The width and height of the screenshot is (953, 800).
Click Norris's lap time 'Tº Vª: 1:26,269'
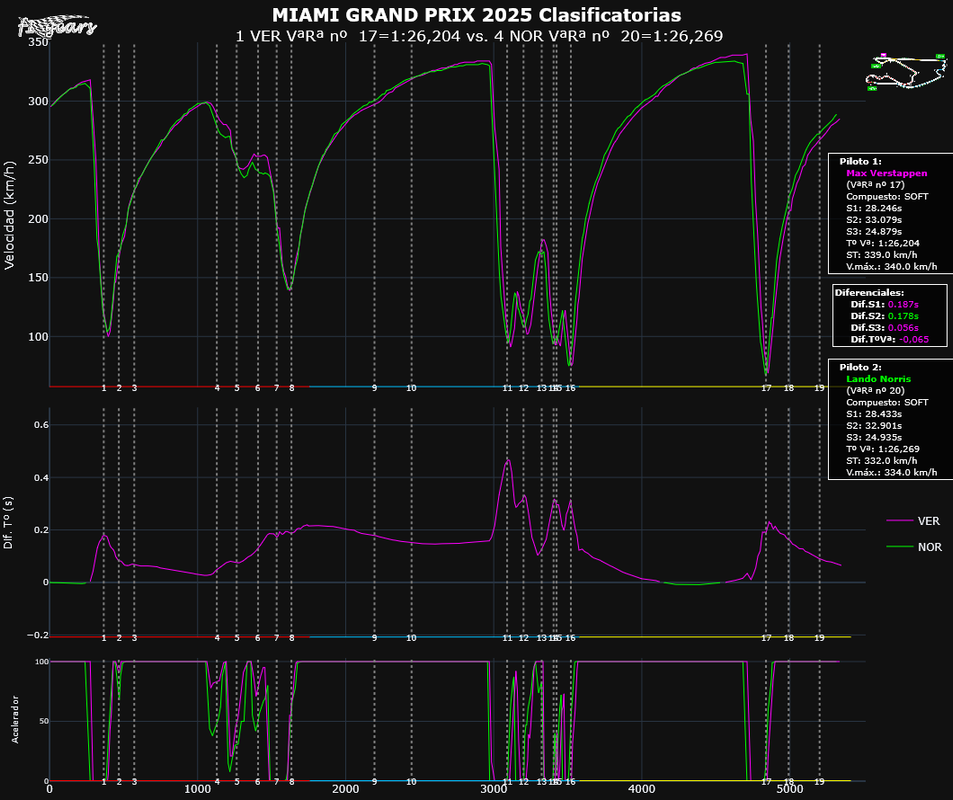[x=882, y=449]
